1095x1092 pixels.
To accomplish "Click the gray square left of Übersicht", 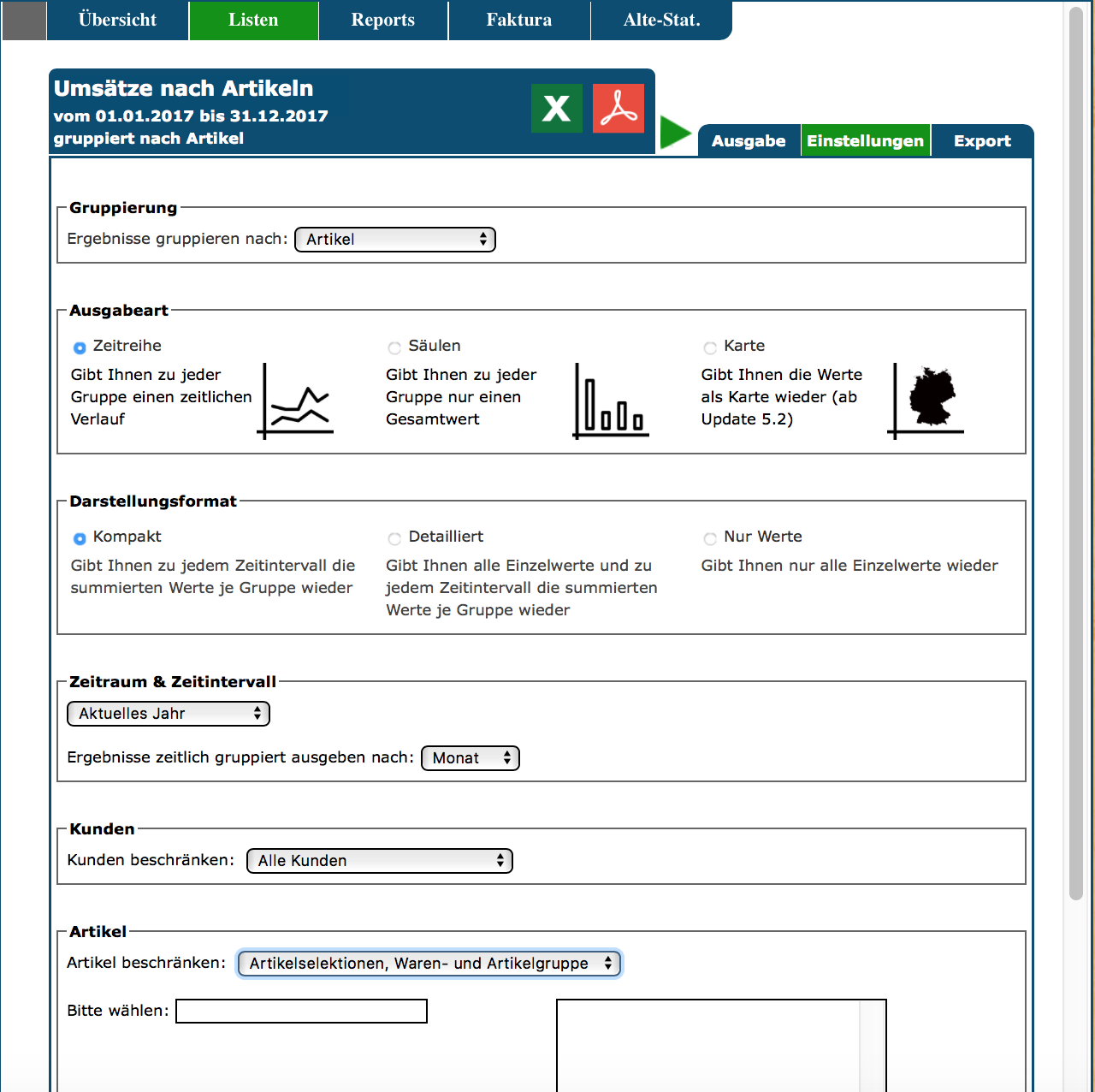I will click(24, 21).
